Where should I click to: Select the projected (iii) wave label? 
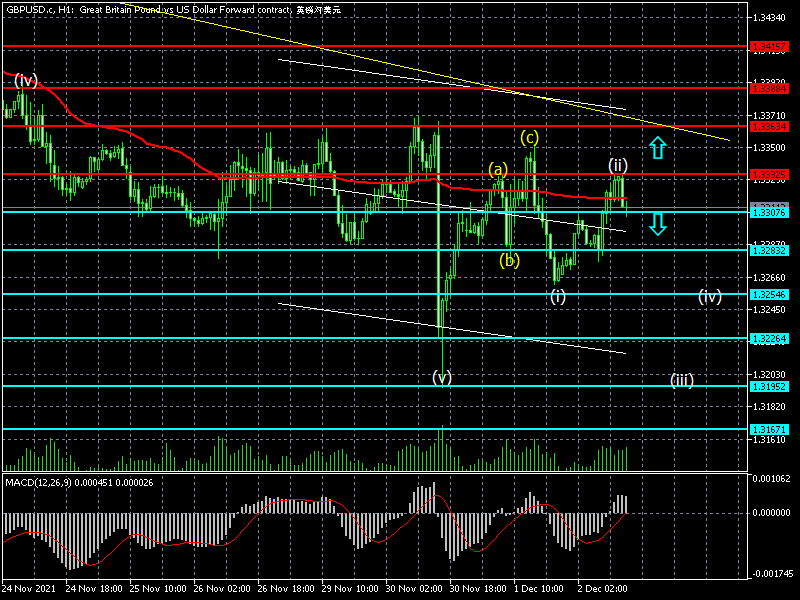(682, 380)
